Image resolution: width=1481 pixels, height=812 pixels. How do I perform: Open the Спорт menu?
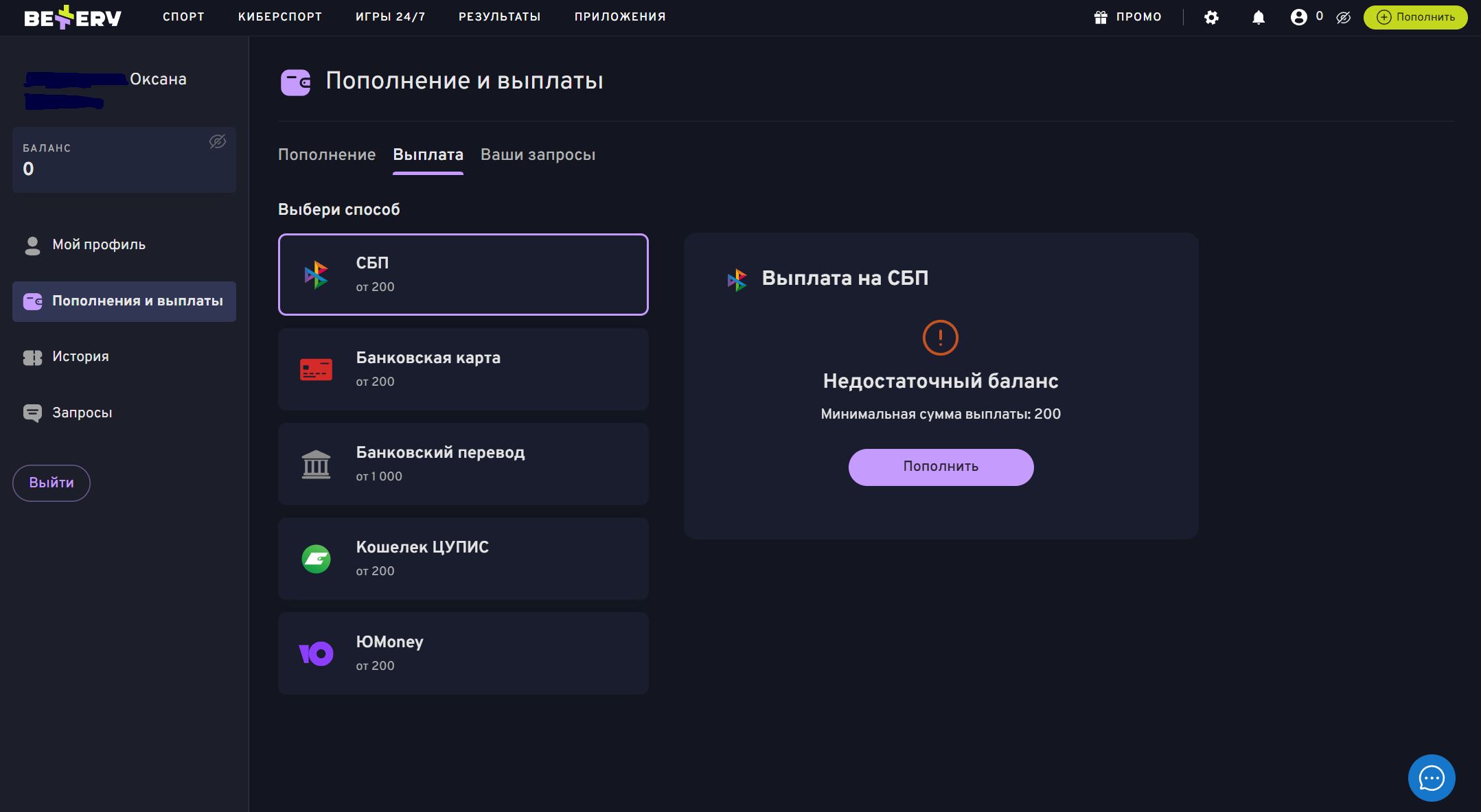tap(183, 16)
